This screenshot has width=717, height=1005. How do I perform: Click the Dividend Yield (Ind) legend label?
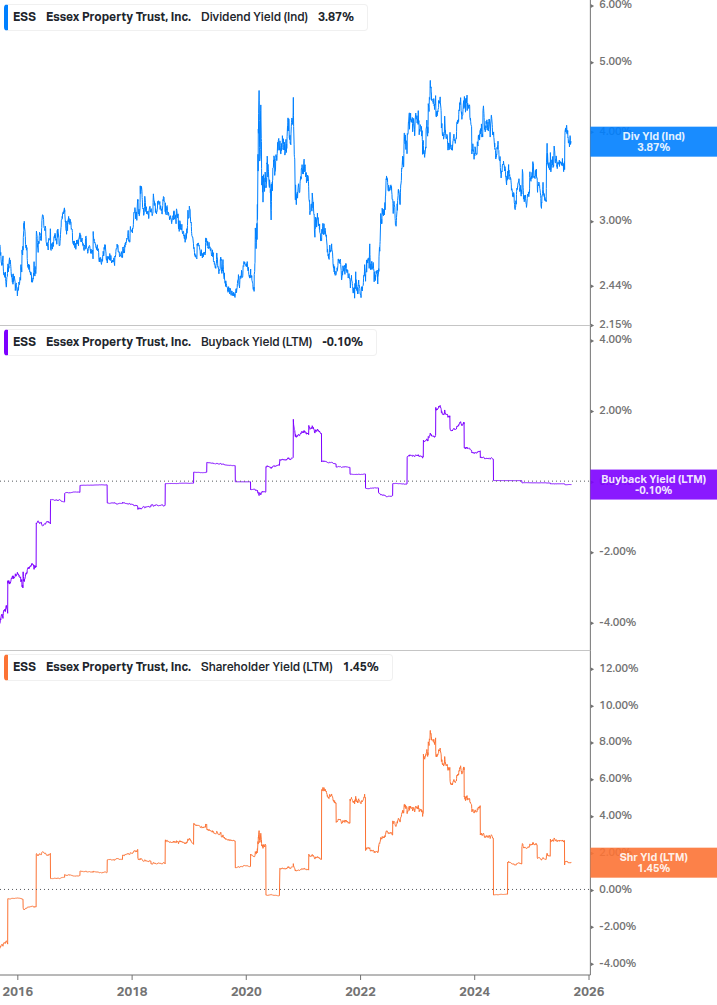coord(254,17)
